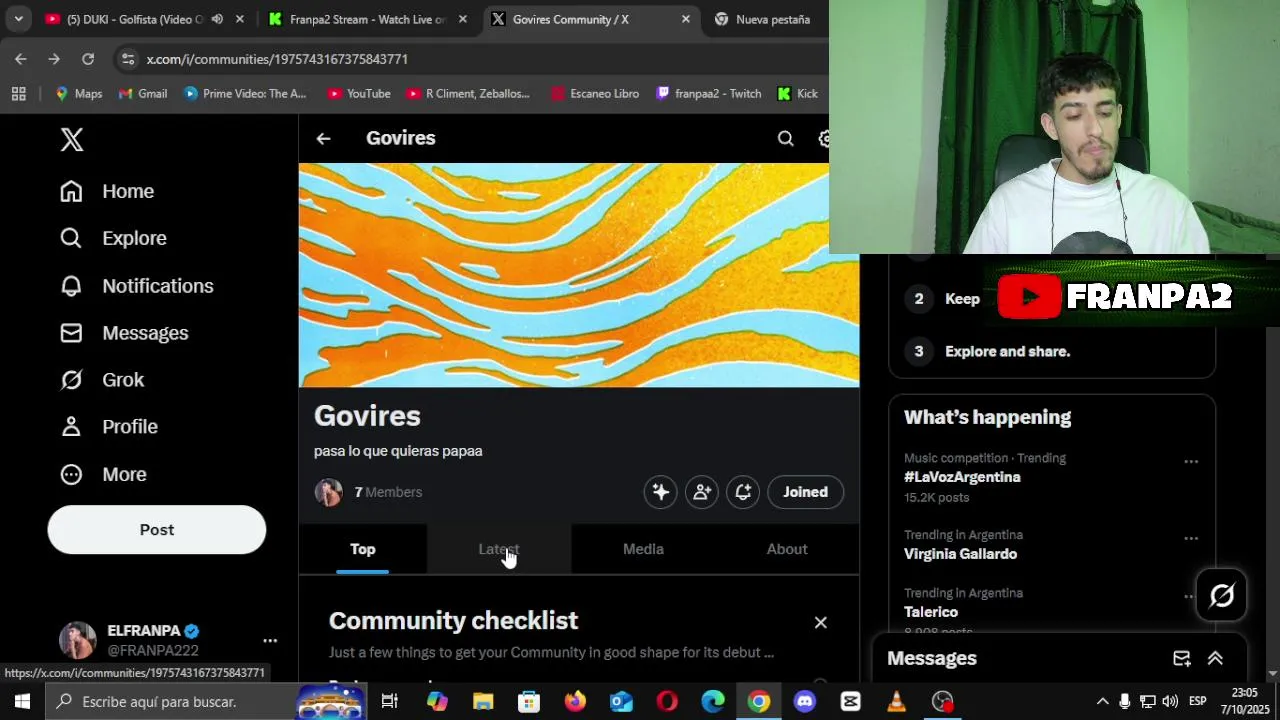This screenshot has width=1280, height=720.
Task: Open the Windows Start menu
Action: (22, 702)
